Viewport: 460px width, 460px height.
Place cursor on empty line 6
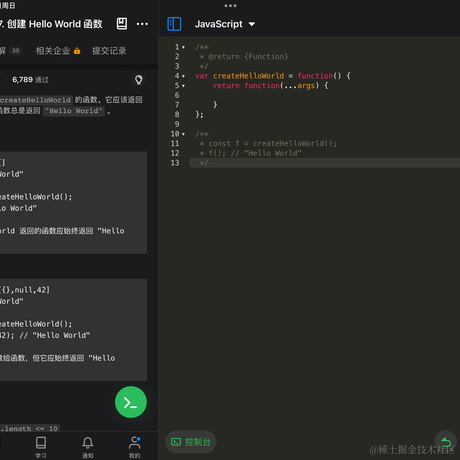[325, 95]
